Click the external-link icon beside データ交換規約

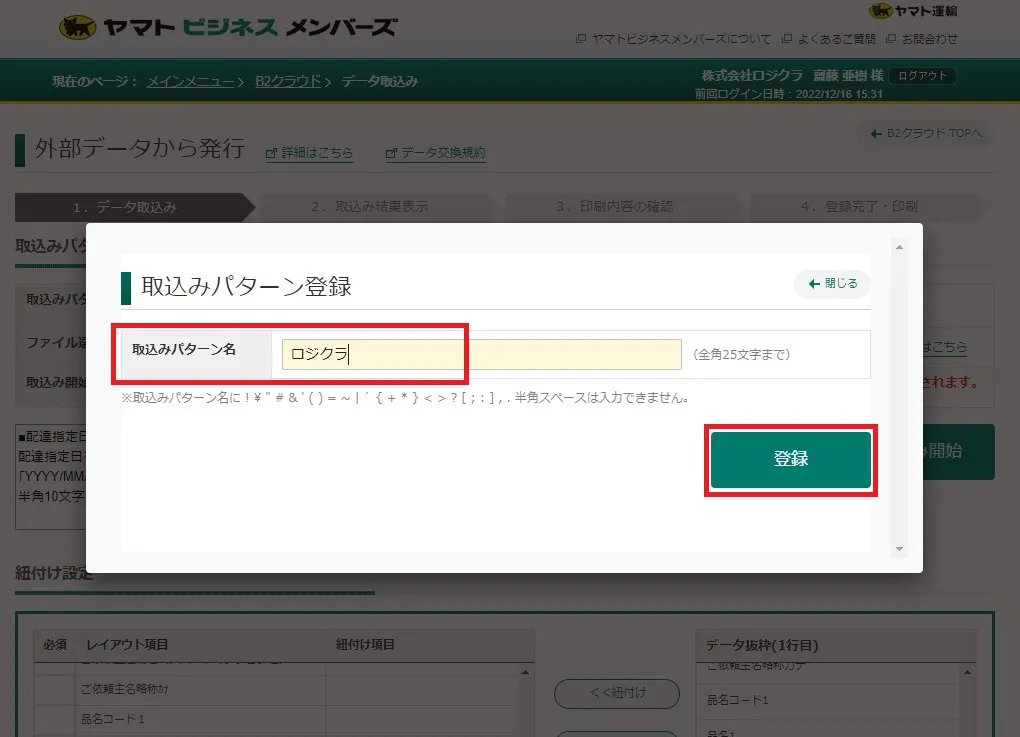(x=391, y=154)
